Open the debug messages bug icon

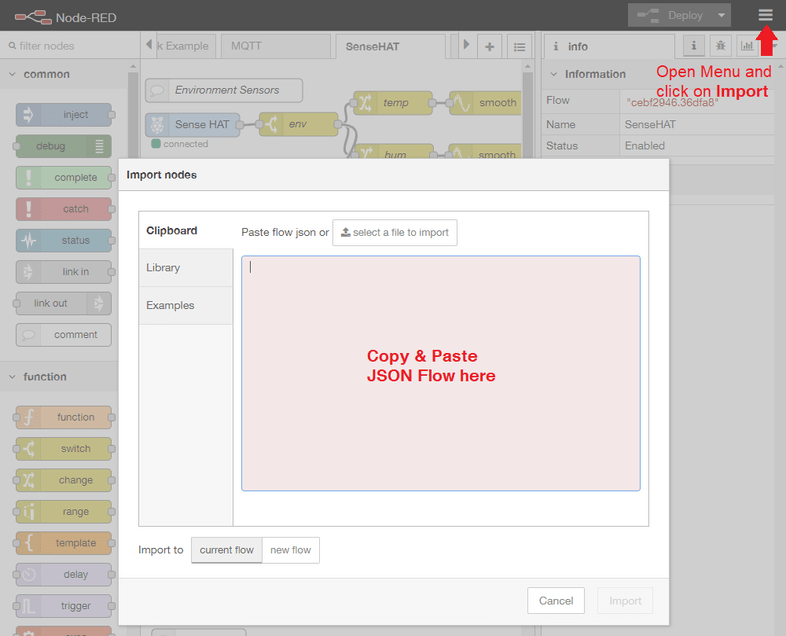click(720, 46)
